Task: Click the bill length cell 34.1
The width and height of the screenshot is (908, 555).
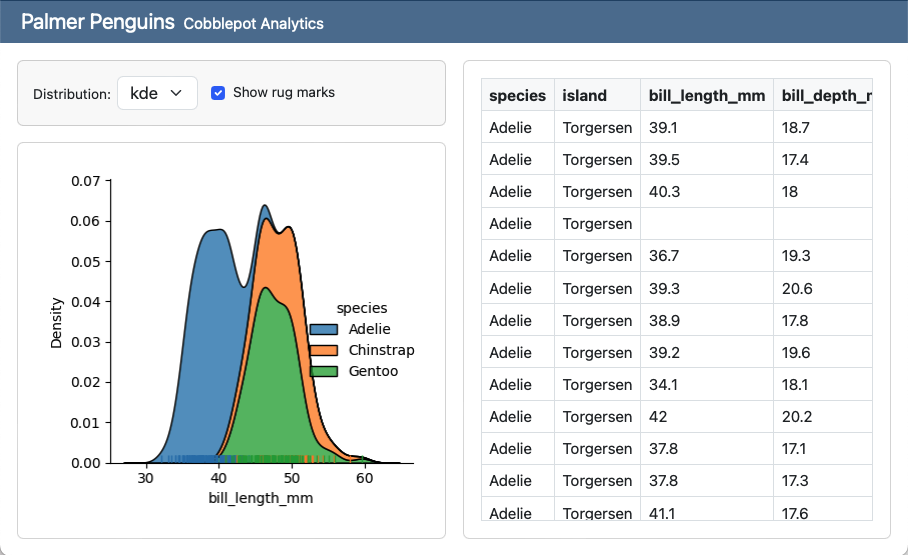Action: click(x=663, y=385)
